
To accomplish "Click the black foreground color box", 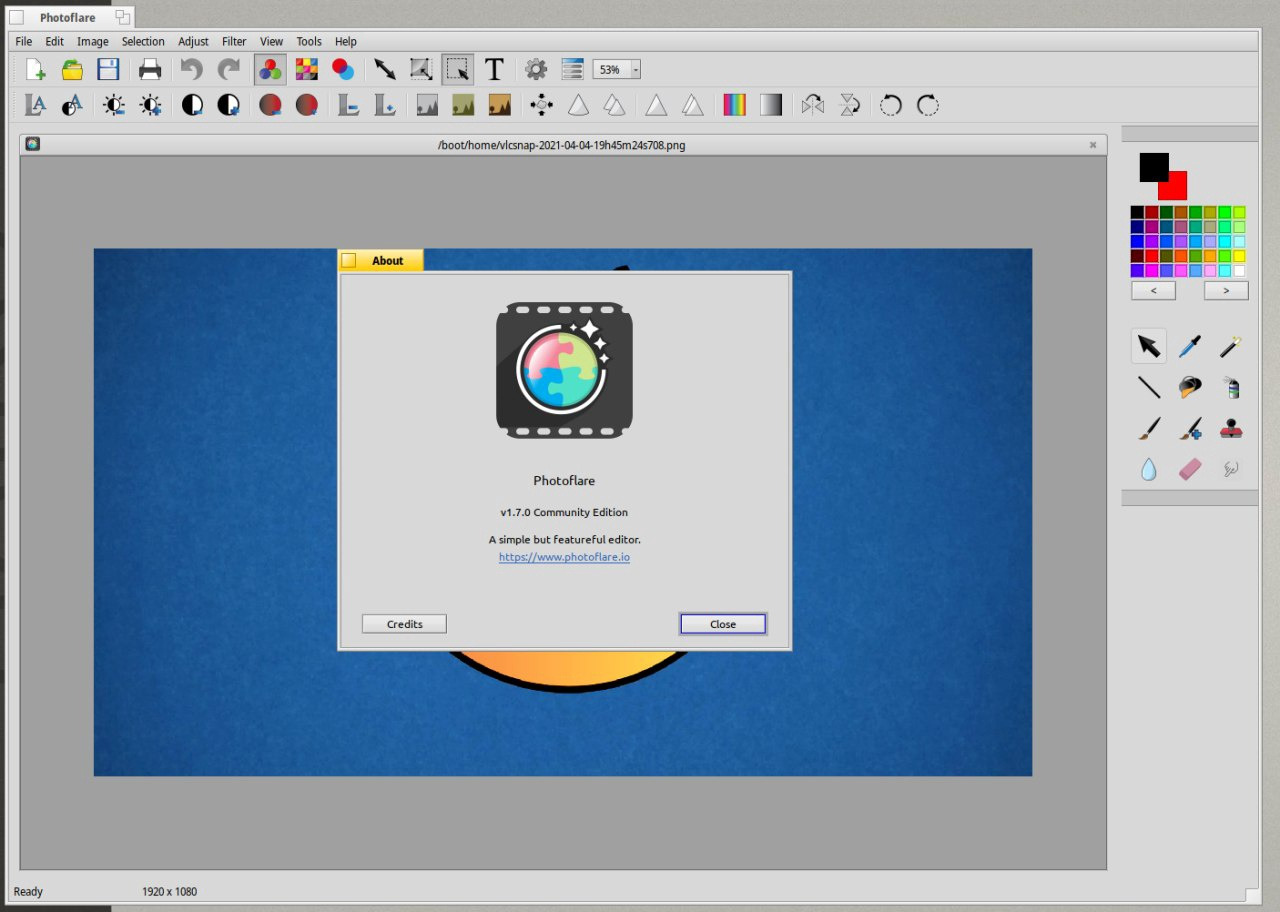I will (1152, 166).
